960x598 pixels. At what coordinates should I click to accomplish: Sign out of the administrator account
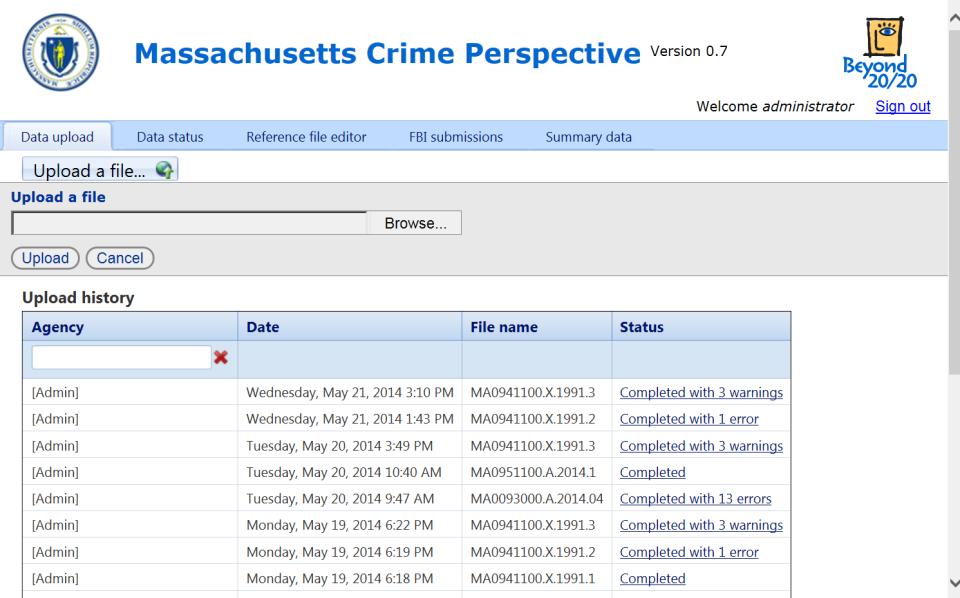(x=902, y=107)
